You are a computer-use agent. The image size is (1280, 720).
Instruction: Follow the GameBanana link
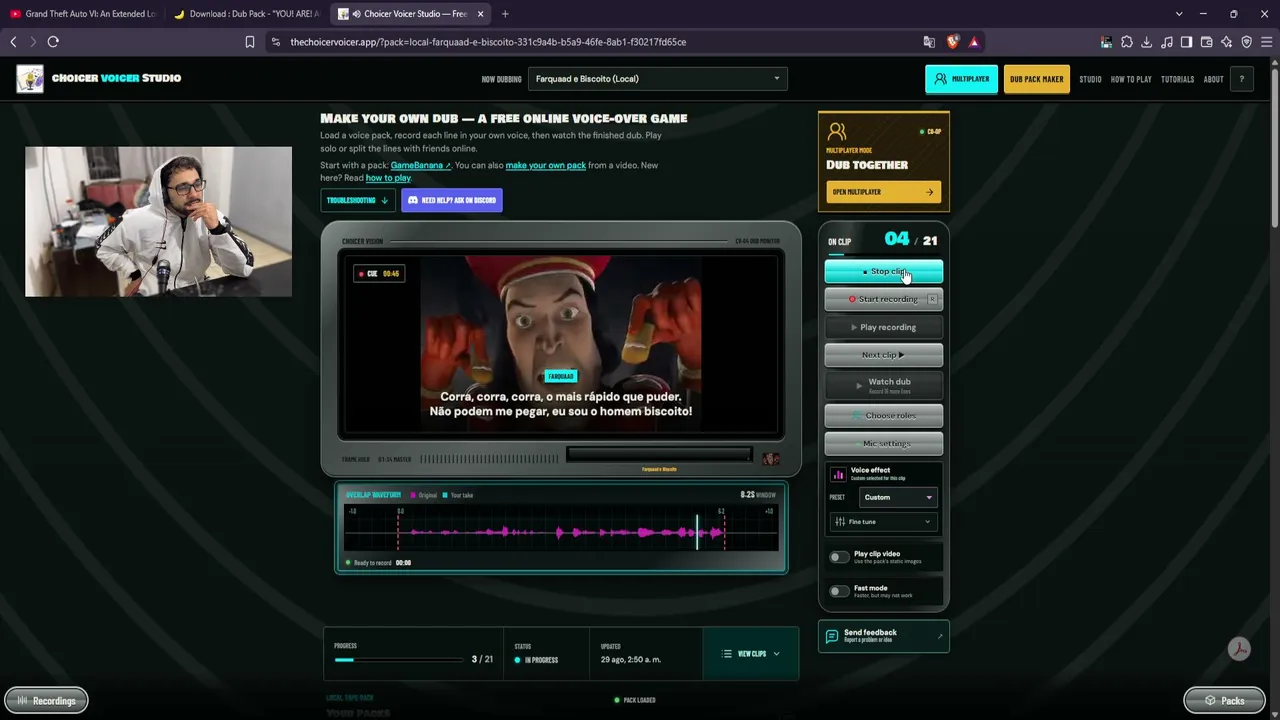point(420,165)
